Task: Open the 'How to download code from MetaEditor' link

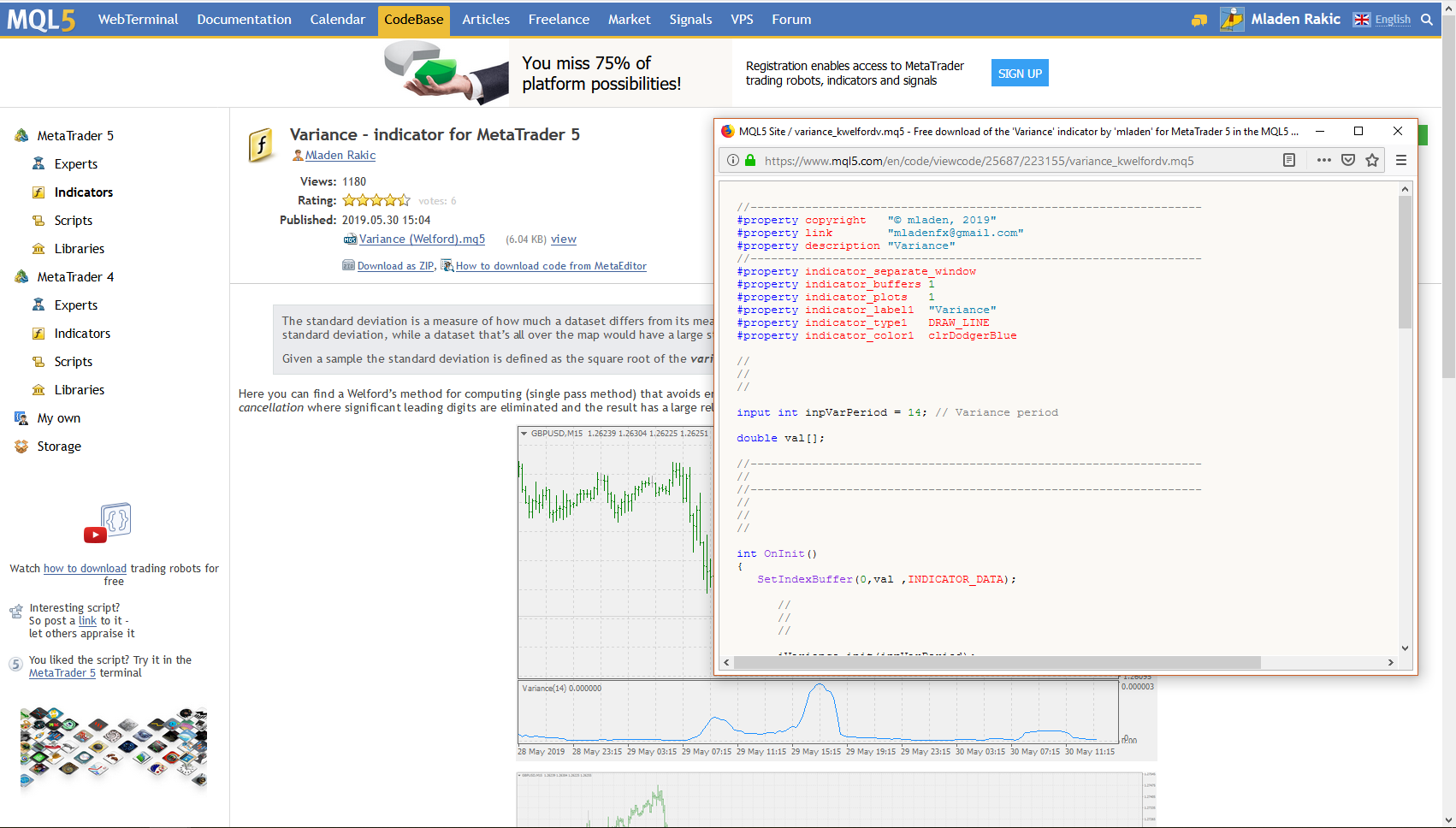Action: coord(550,266)
